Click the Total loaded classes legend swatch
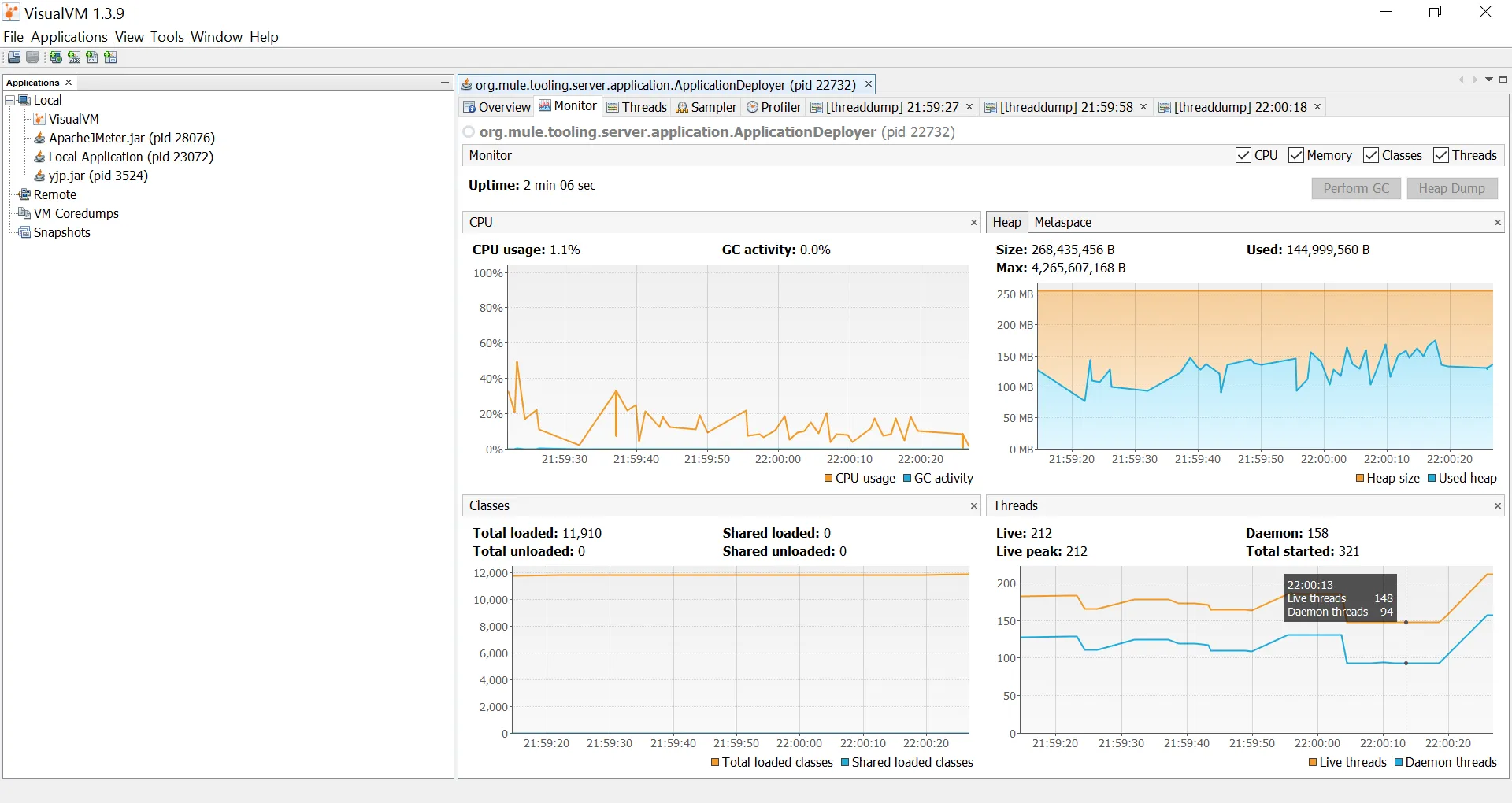The width and height of the screenshot is (1512, 803). coord(715,762)
